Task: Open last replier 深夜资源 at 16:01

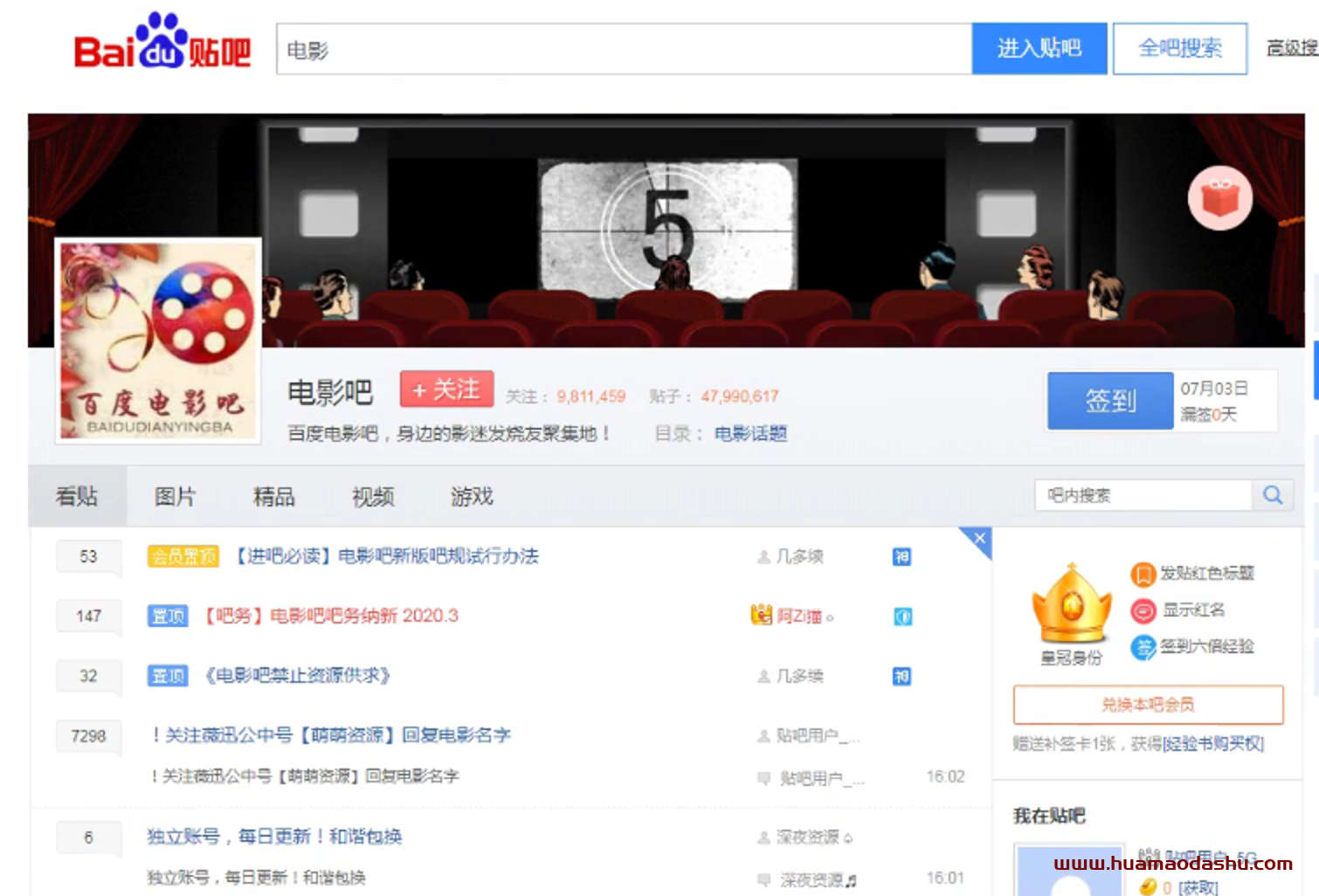Action: pyautogui.click(x=811, y=879)
